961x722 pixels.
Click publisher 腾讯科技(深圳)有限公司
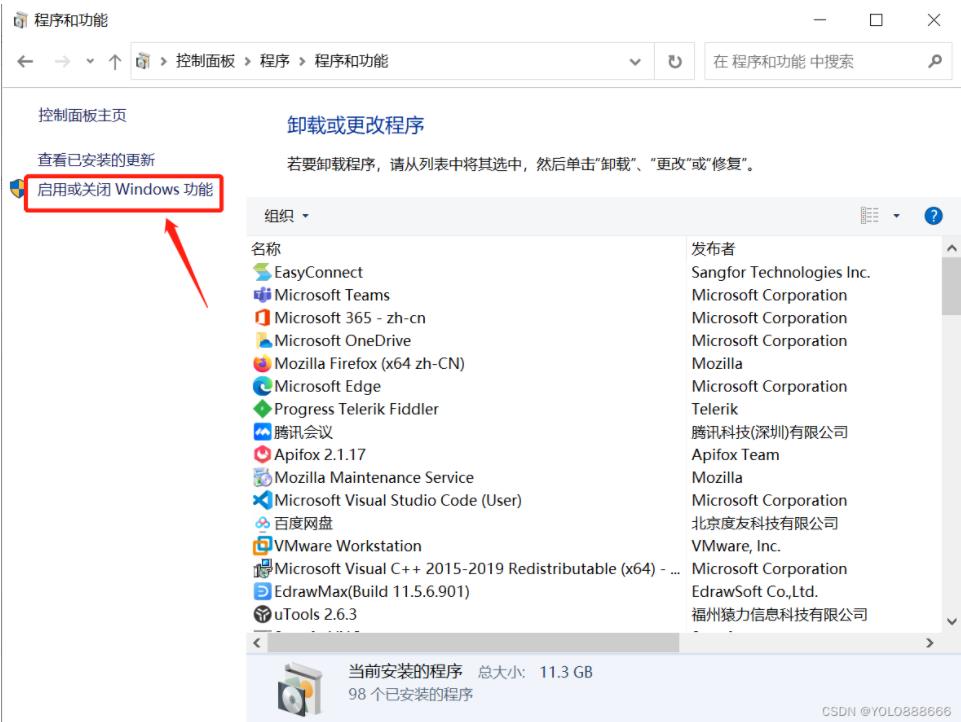coord(770,432)
